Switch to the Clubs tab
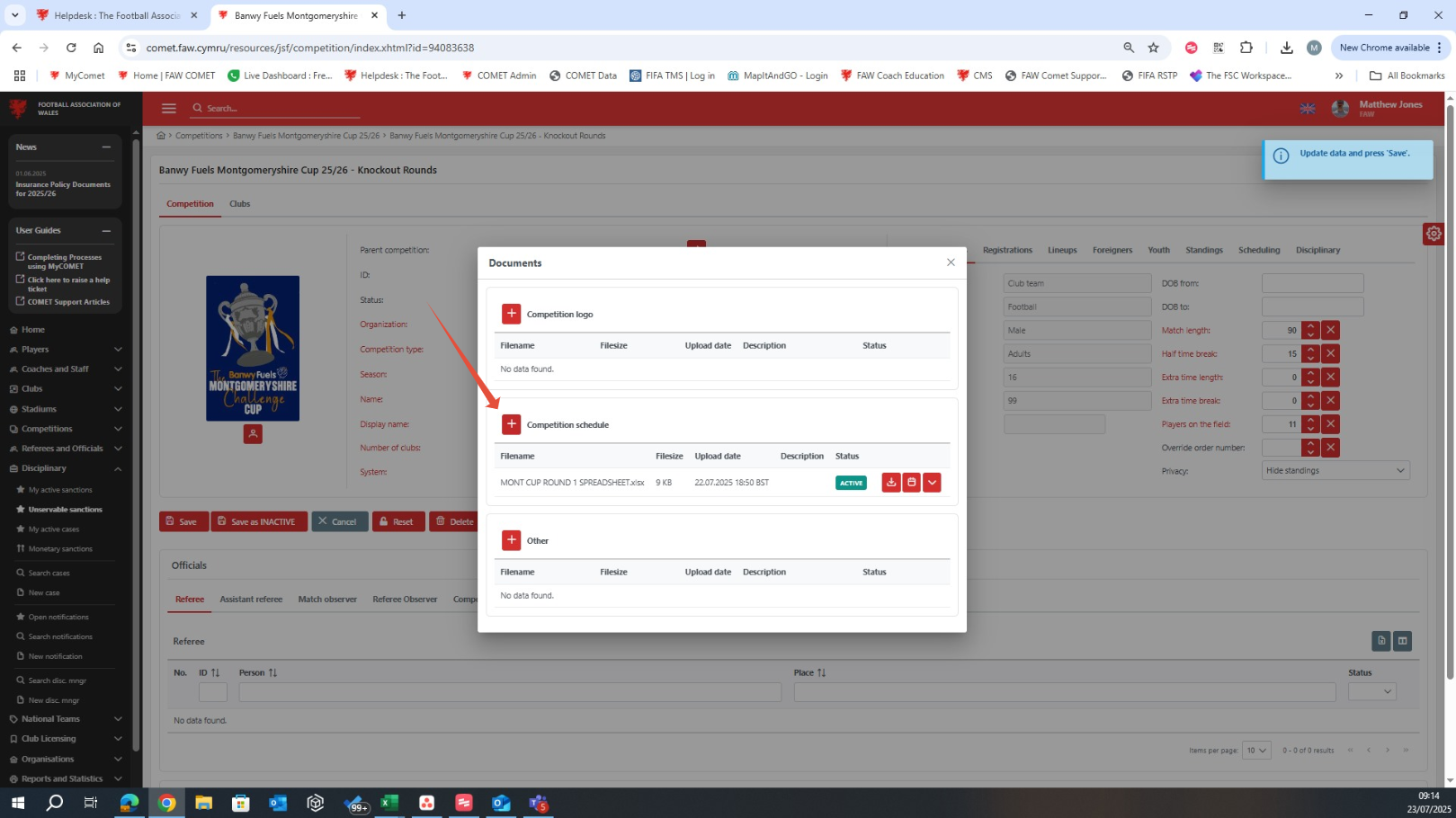This screenshot has width=1456, height=818. 239,204
